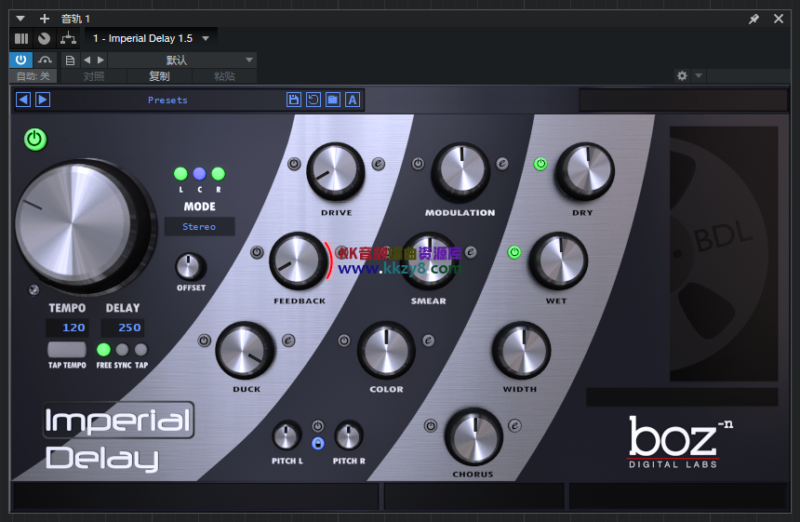Image resolution: width=800 pixels, height=522 pixels.
Task: Load the previous preset with left arrow
Action: coord(23,100)
